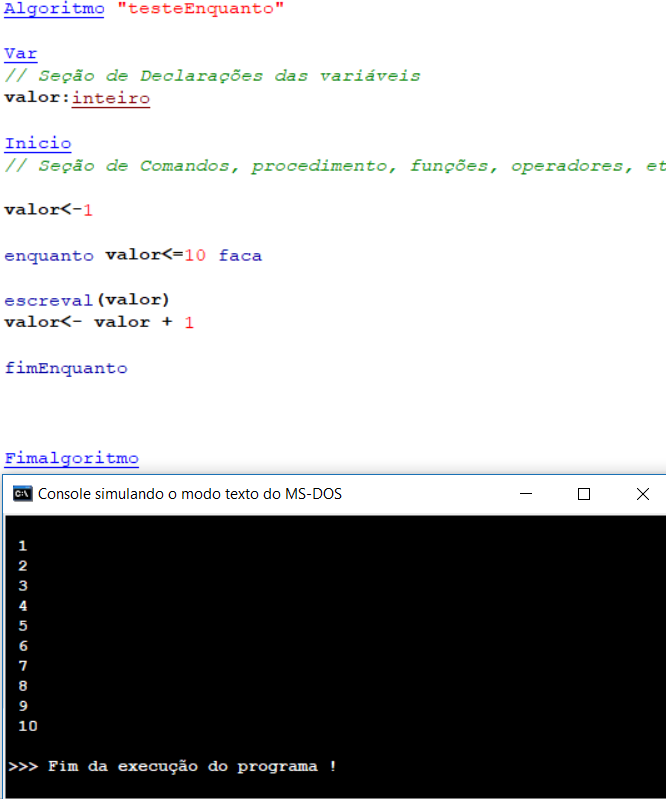Screen dimensions: 666x799
Task: Click the console title 'Console simulando o modo texto do MS-DOS'
Action: click(x=190, y=494)
